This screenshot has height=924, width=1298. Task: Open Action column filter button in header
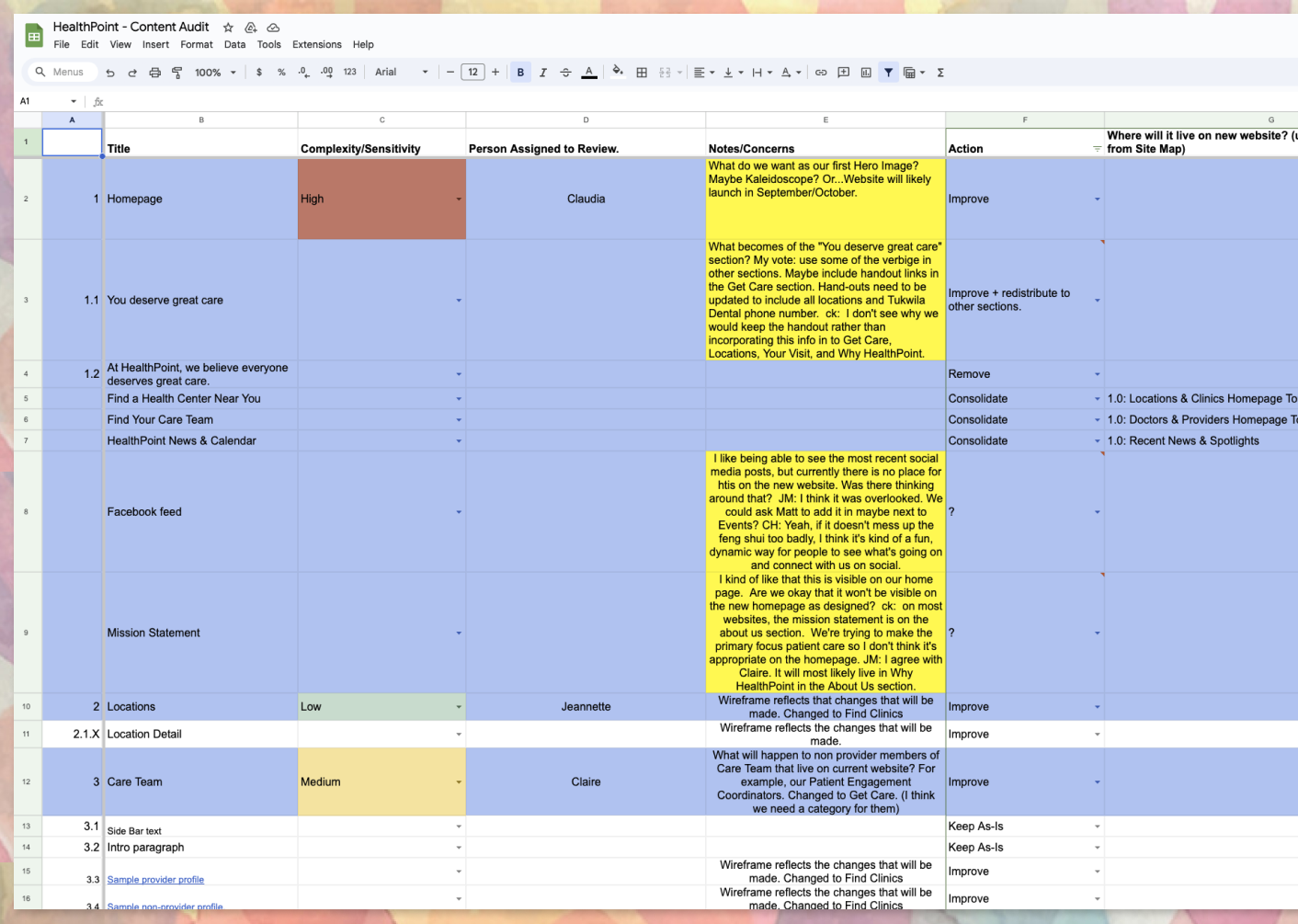coord(1097,149)
